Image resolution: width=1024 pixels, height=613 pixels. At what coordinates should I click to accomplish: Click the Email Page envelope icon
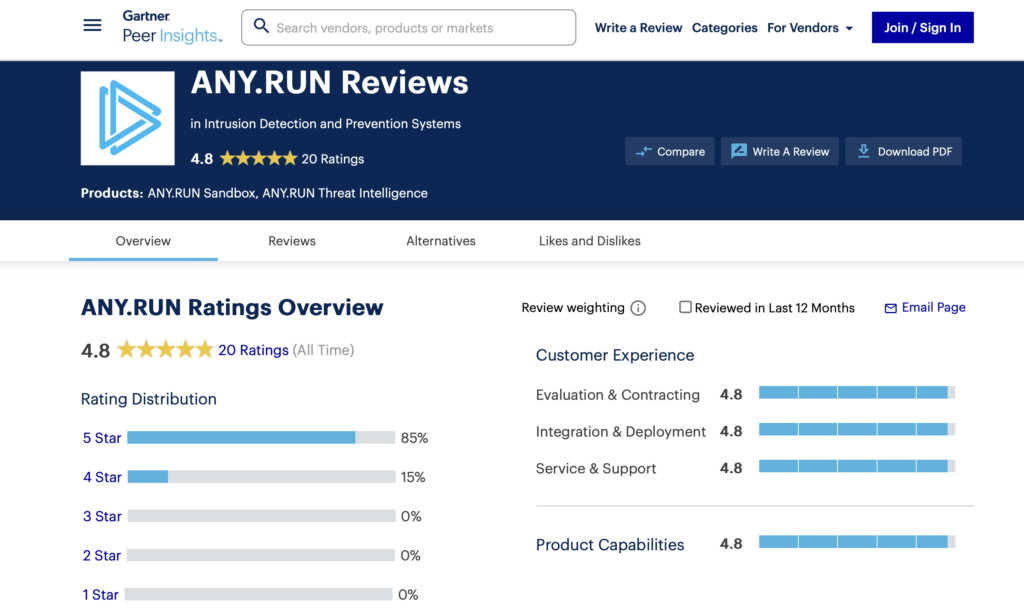[x=890, y=309]
